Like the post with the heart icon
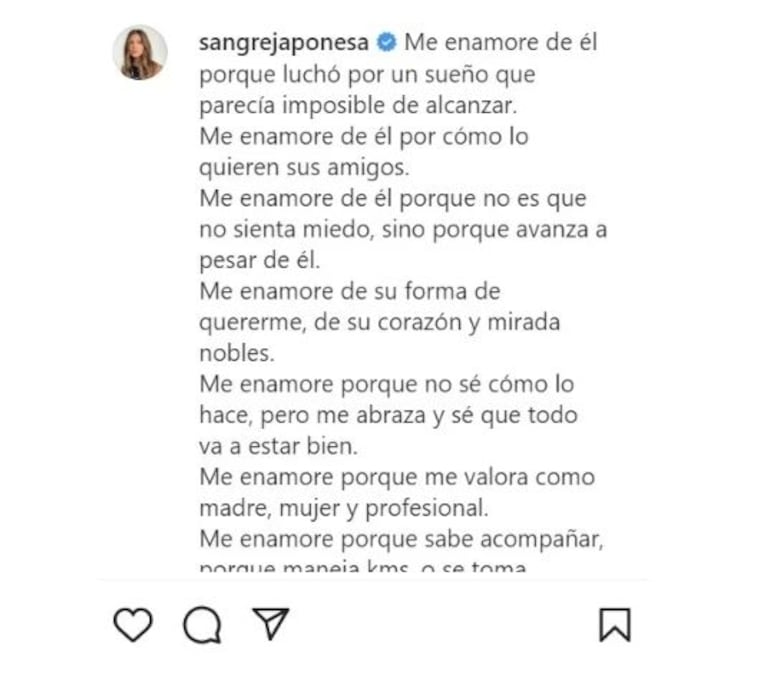 tap(133, 624)
